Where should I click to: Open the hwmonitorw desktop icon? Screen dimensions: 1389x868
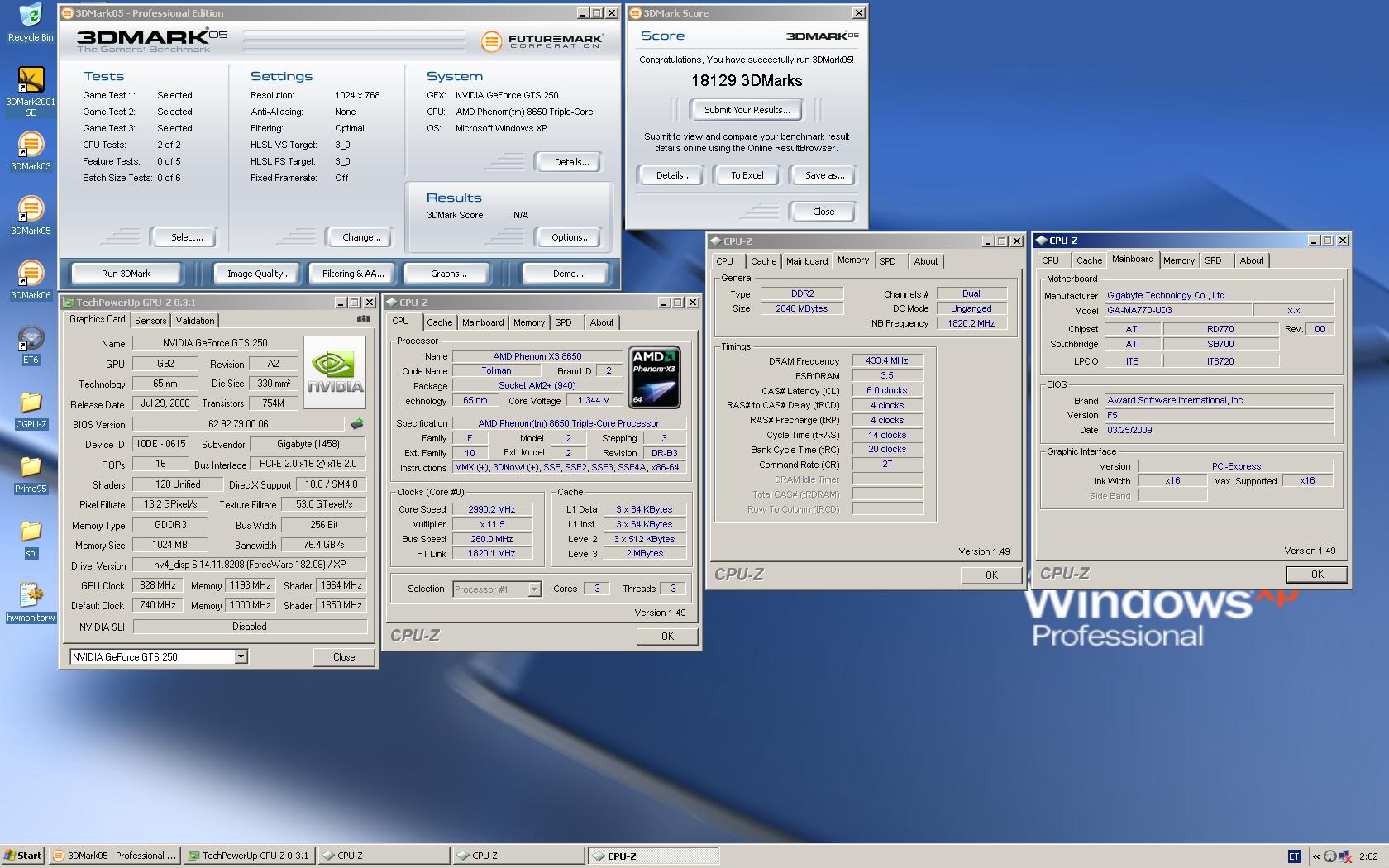31,603
